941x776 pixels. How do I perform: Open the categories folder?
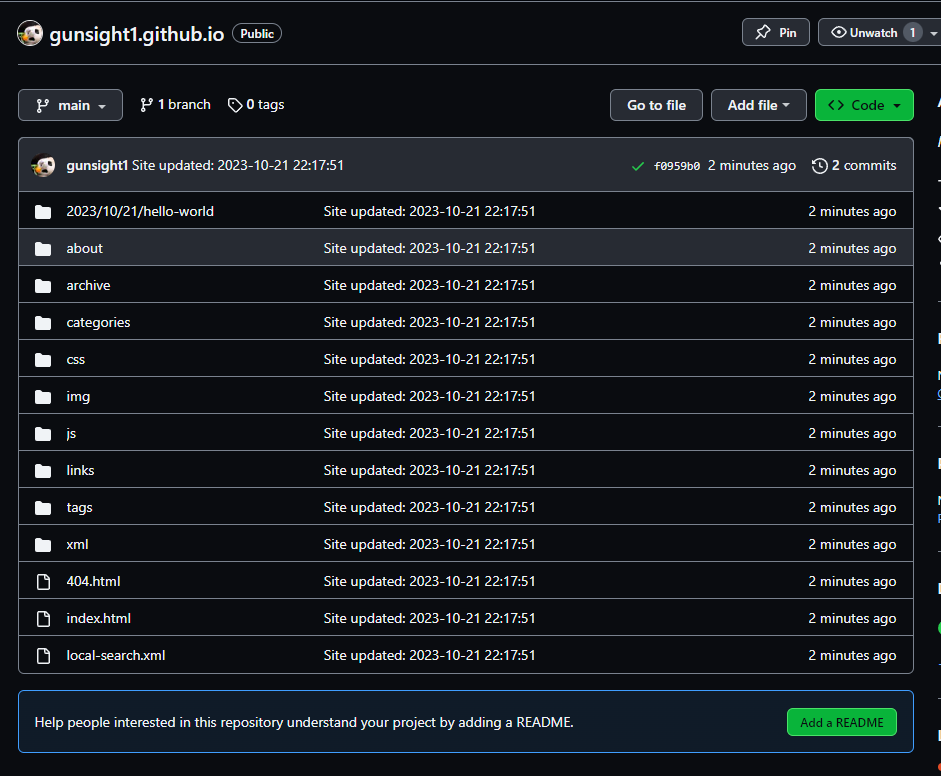98,322
